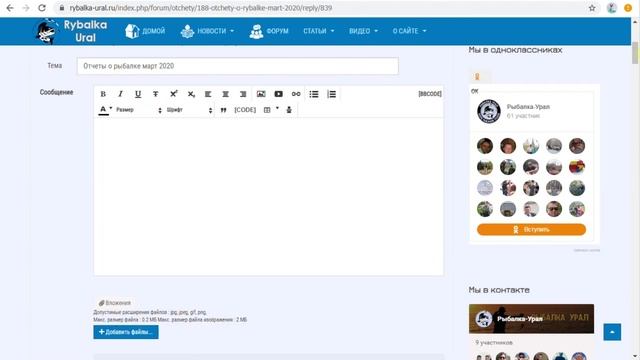The image size is (640, 360).
Task: Insert a [CODE] block
Action: [245, 110]
